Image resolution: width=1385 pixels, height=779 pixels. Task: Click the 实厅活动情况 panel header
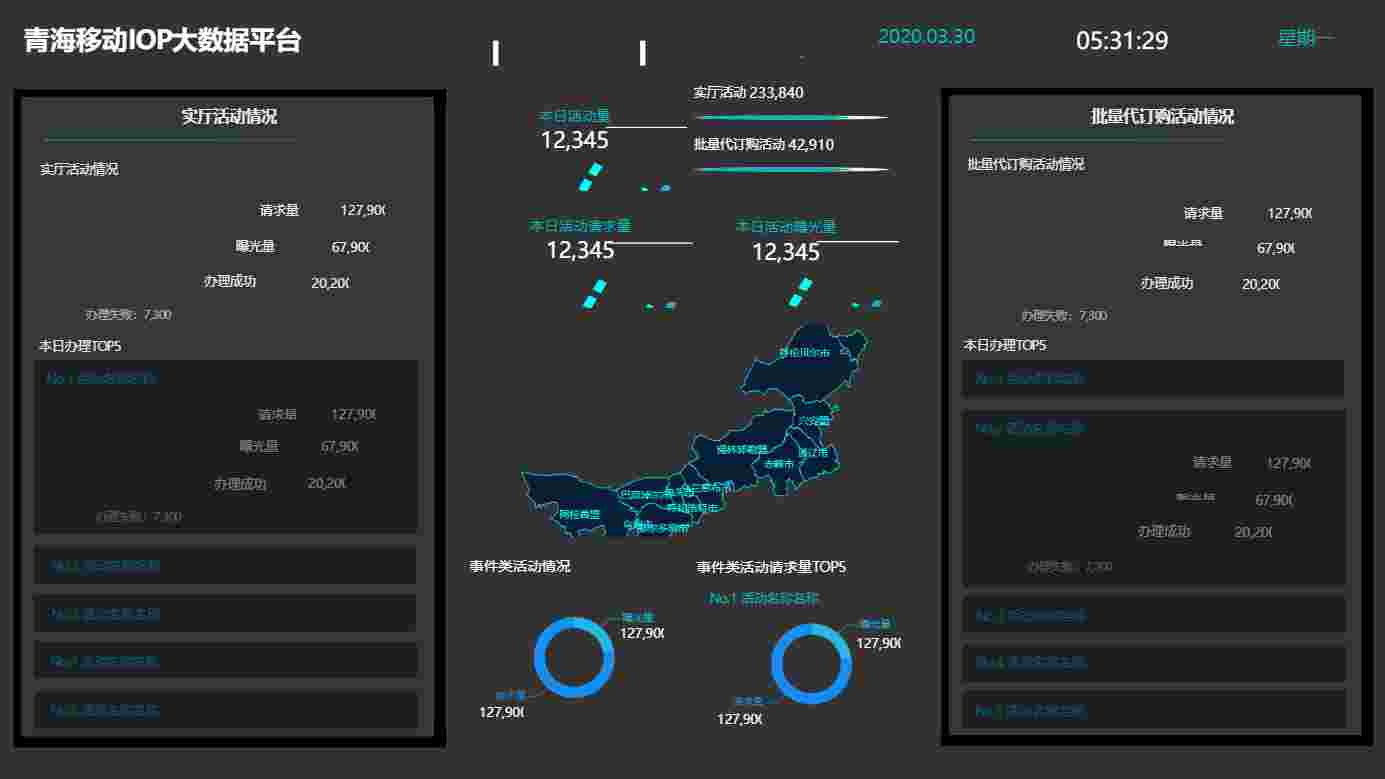pyautogui.click(x=228, y=117)
